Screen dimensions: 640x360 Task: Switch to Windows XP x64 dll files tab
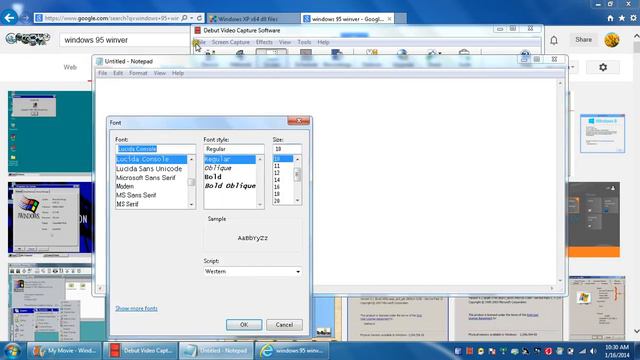[x=253, y=19]
